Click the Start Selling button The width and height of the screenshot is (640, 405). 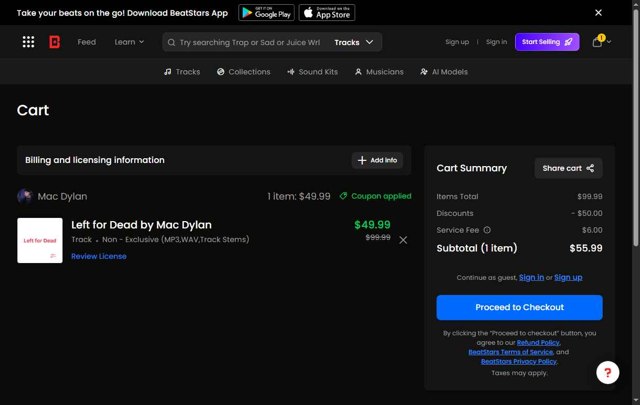click(547, 42)
